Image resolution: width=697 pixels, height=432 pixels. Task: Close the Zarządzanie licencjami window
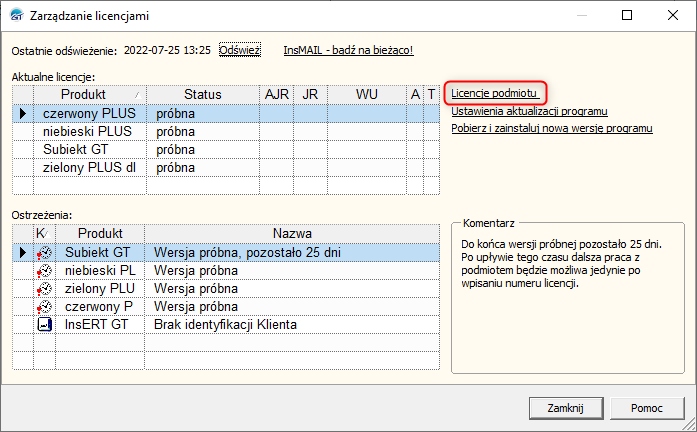[673, 16]
